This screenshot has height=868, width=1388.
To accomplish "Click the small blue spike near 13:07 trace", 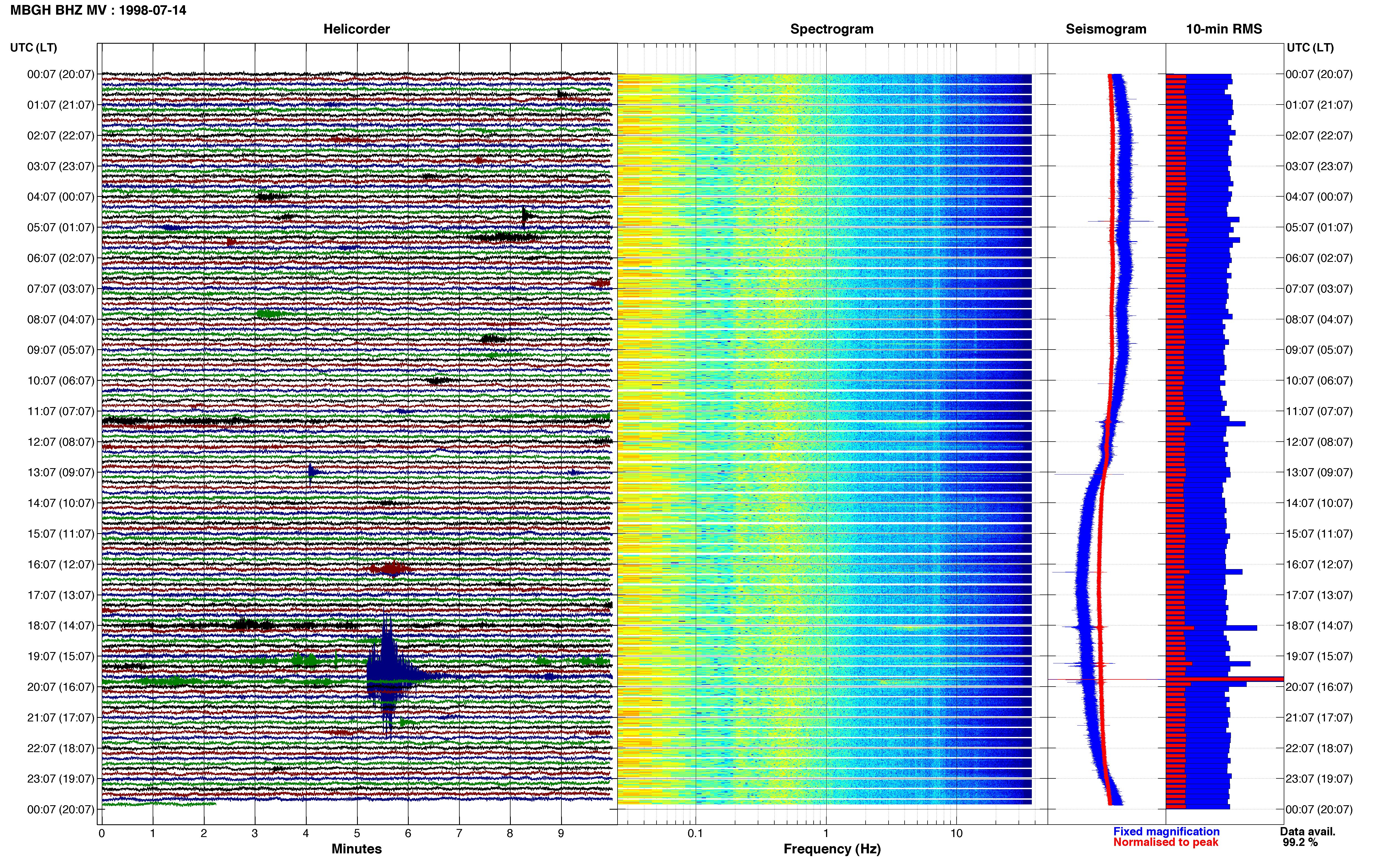I will click(312, 473).
